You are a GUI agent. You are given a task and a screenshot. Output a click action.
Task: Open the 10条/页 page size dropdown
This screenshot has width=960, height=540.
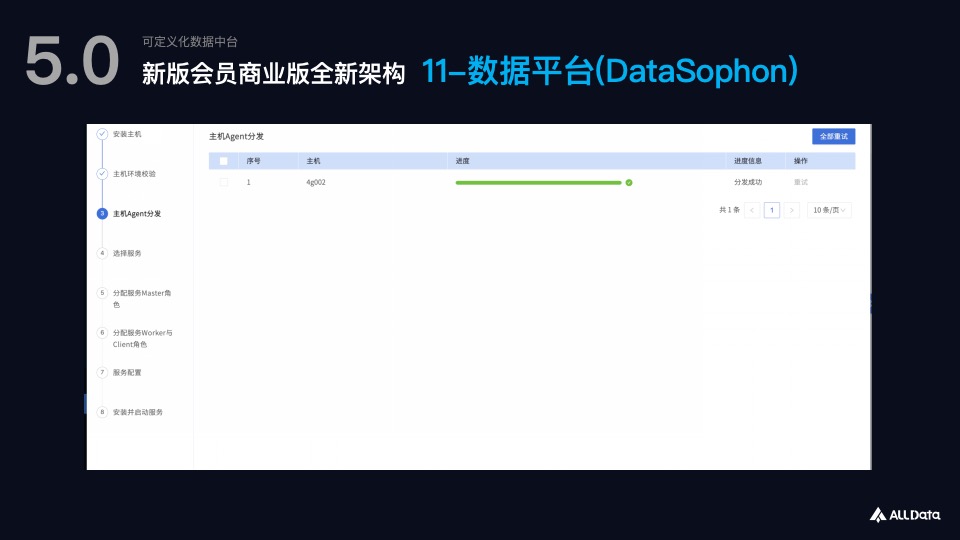[x=829, y=210]
